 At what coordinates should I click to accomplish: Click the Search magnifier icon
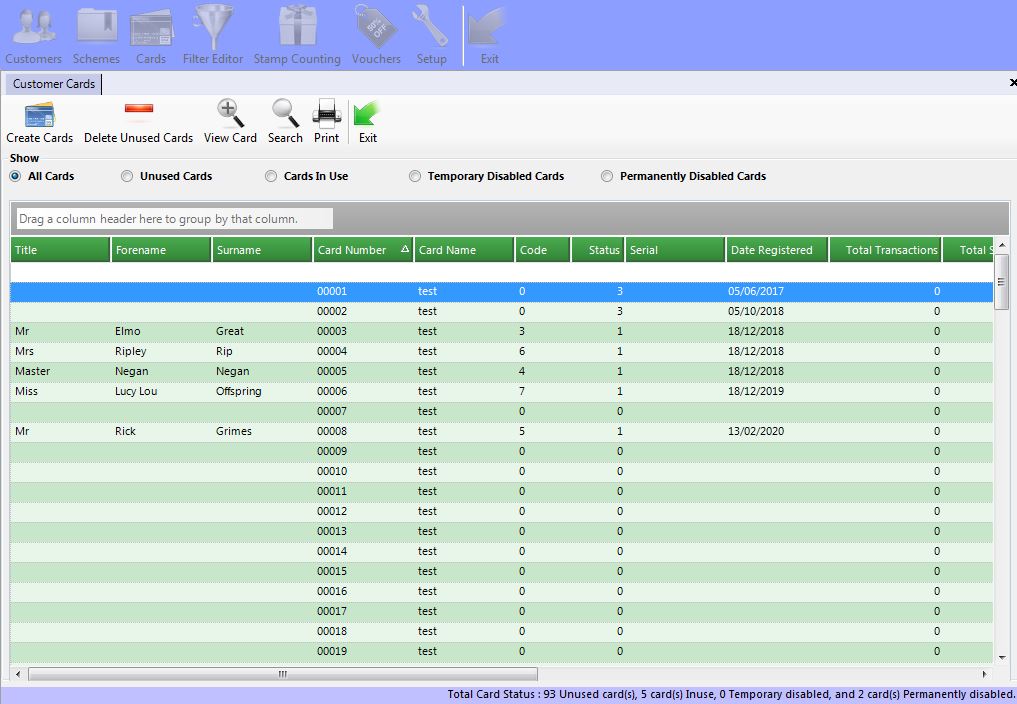(285, 114)
